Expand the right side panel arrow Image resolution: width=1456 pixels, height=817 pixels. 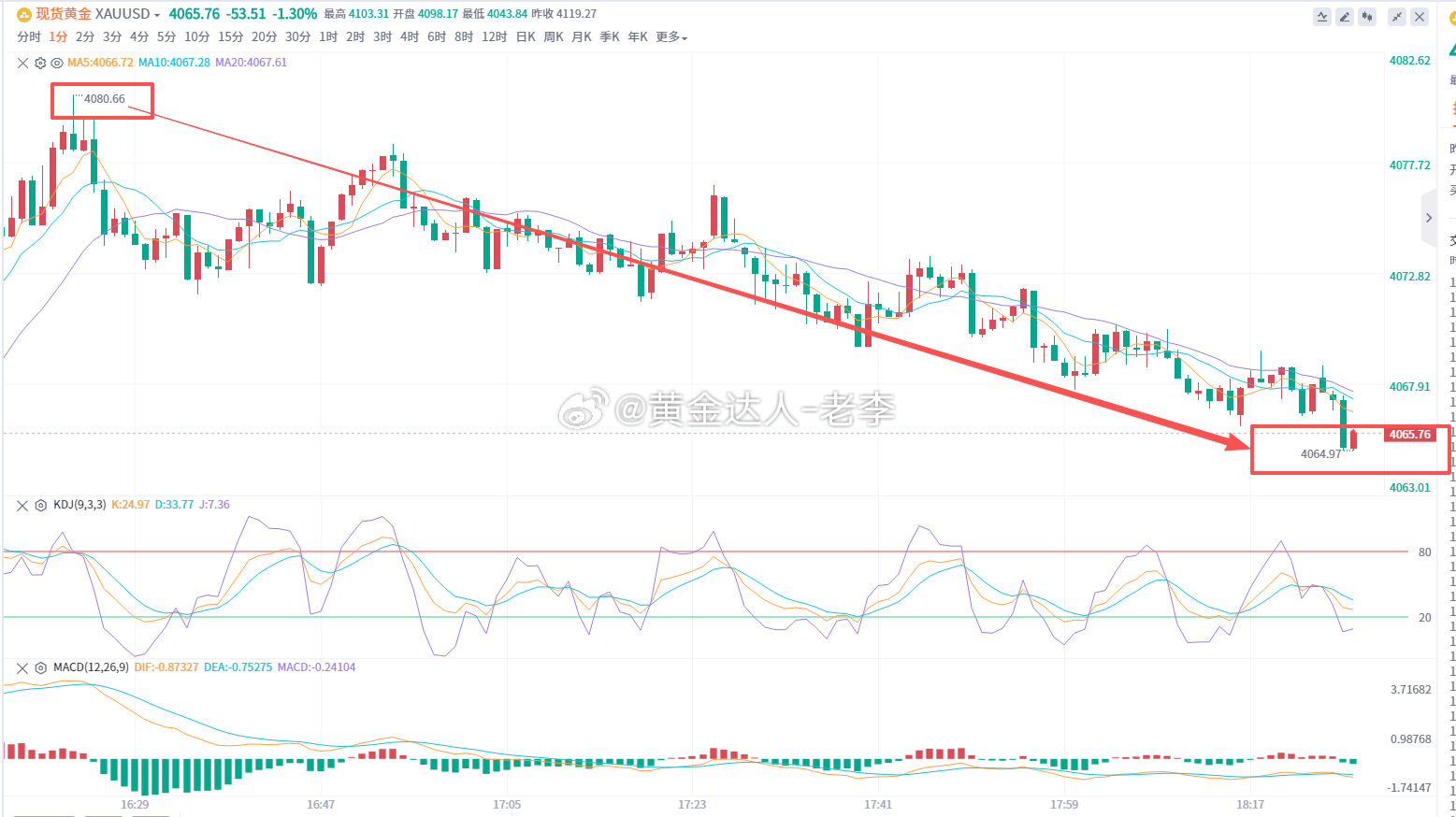(x=1428, y=218)
